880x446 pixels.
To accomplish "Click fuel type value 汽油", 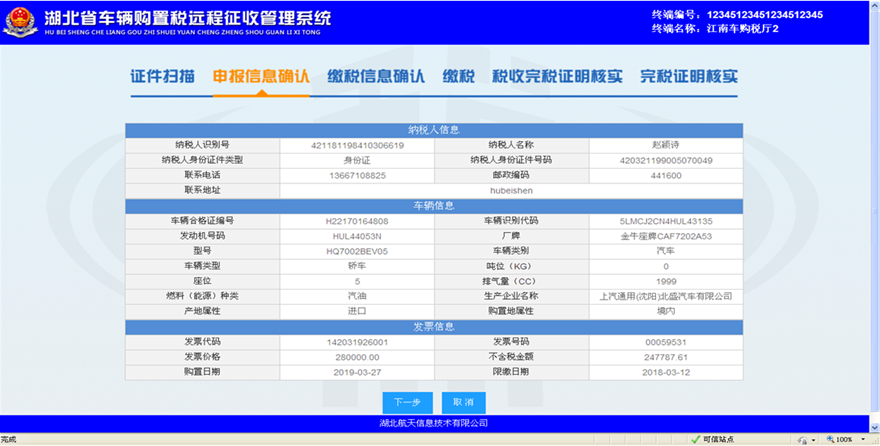I will [357, 296].
